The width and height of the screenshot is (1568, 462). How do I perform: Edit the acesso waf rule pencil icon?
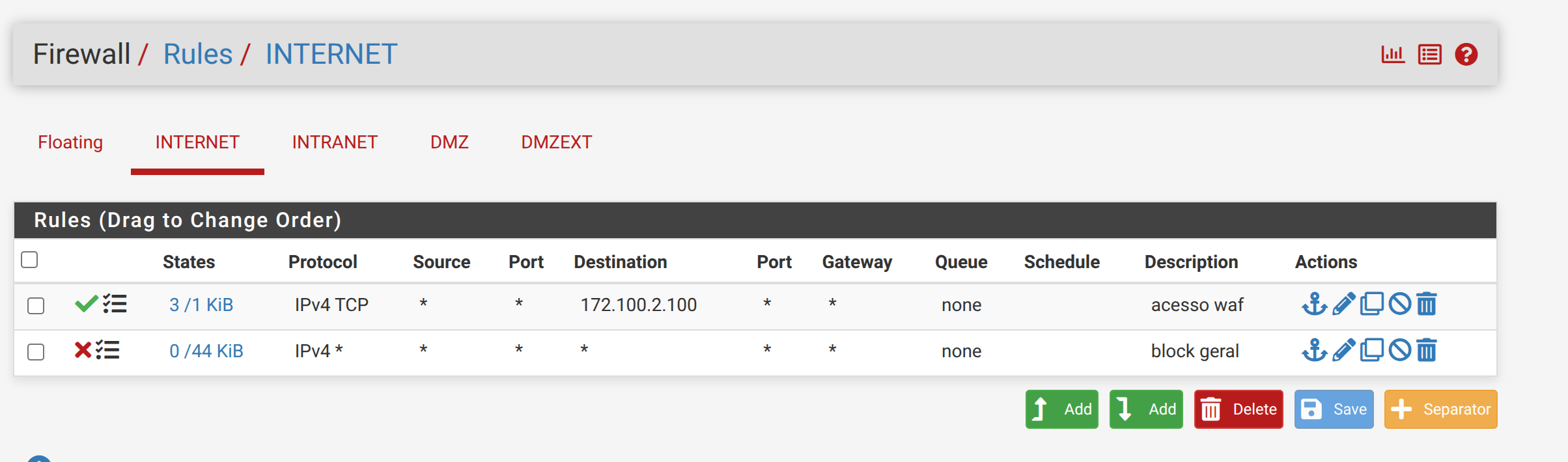[1343, 304]
